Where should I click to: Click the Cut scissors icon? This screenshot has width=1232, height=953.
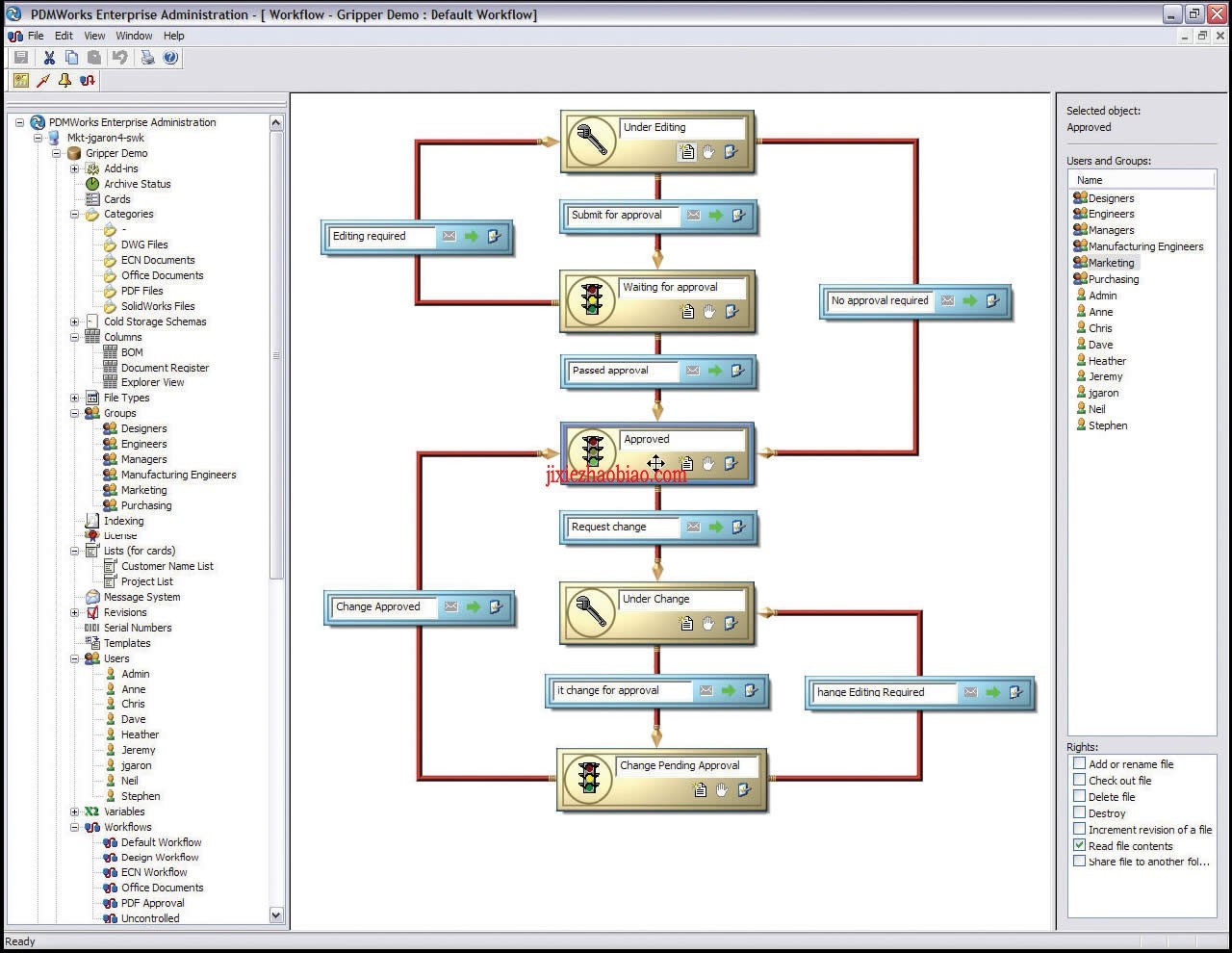[x=49, y=58]
